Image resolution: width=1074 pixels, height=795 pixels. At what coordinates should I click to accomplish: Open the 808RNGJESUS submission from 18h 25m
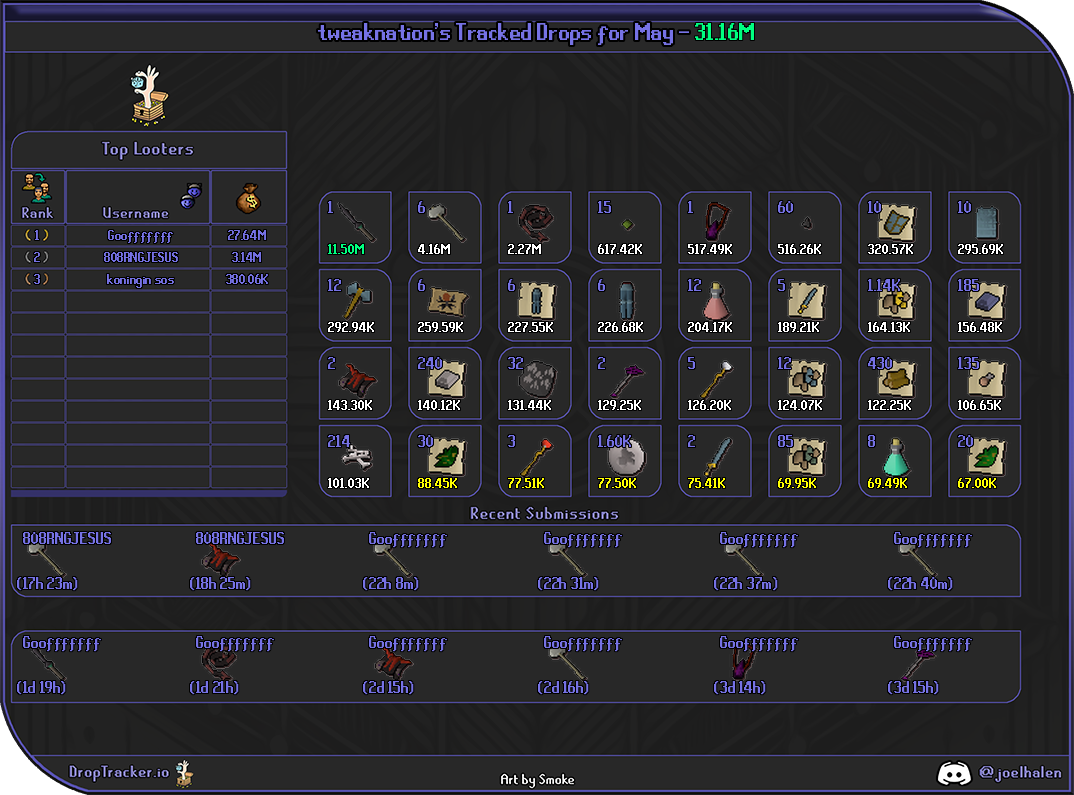[x=238, y=561]
